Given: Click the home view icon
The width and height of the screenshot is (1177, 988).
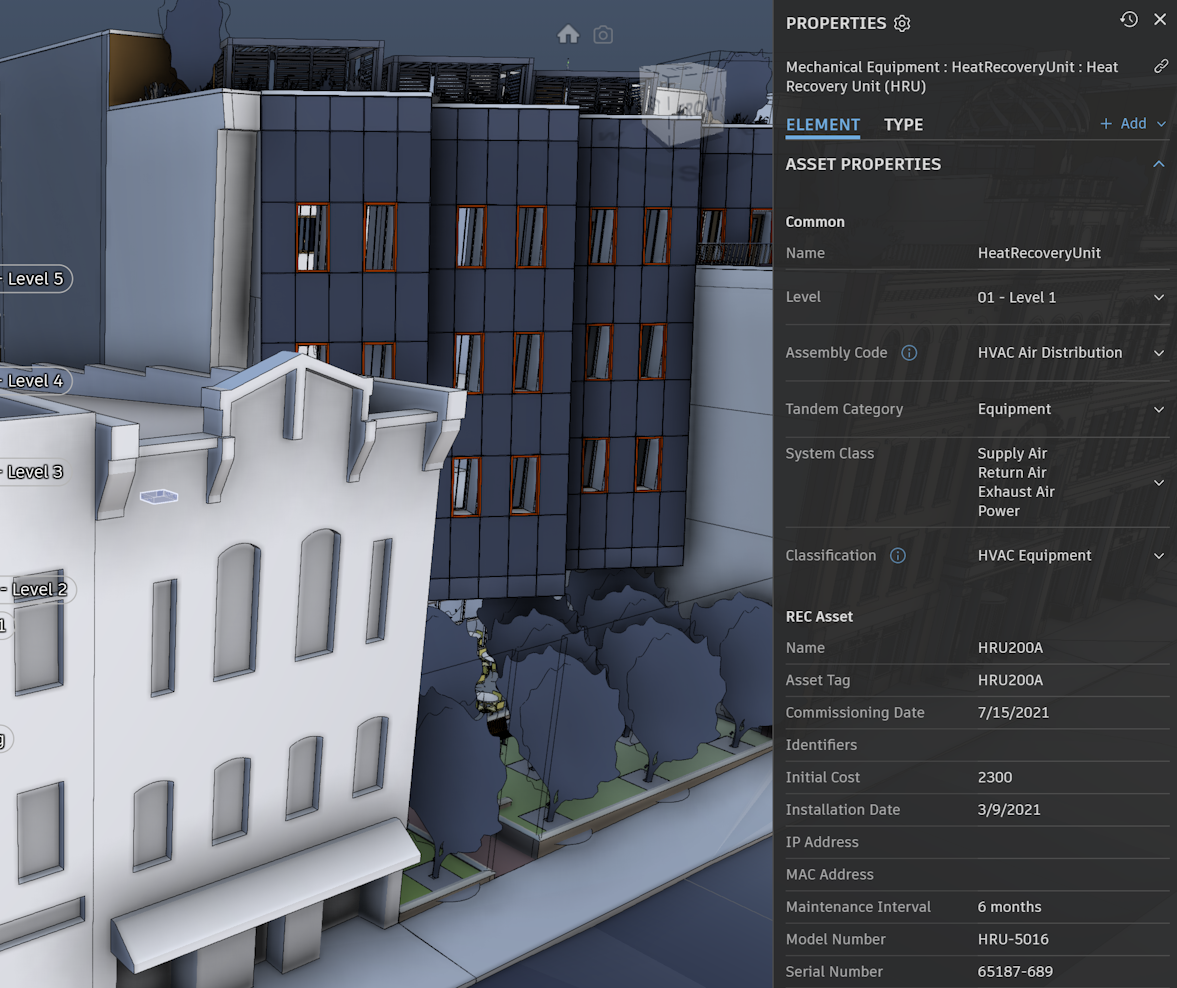Looking at the screenshot, I should 568,35.
